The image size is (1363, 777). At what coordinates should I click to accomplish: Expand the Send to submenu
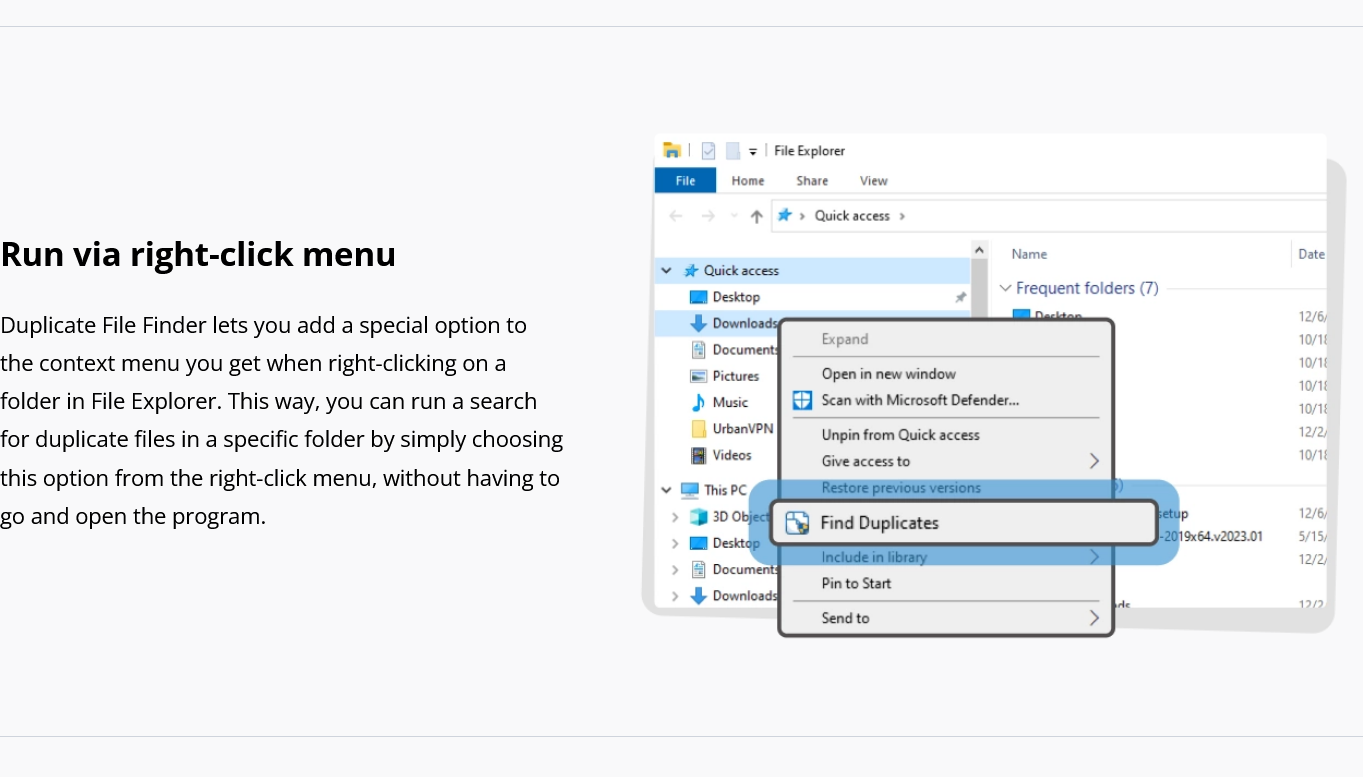1094,618
